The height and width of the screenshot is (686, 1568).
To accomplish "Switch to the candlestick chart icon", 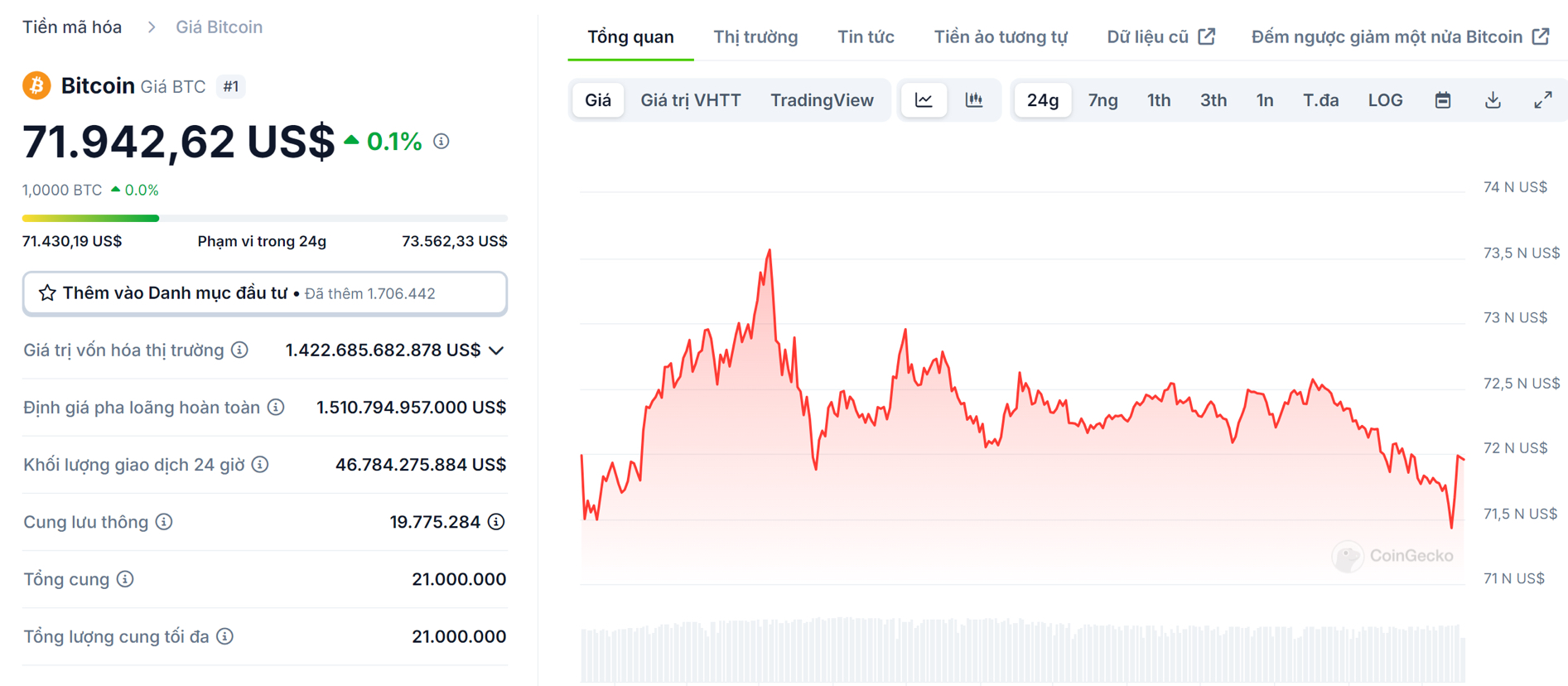I will click(974, 100).
